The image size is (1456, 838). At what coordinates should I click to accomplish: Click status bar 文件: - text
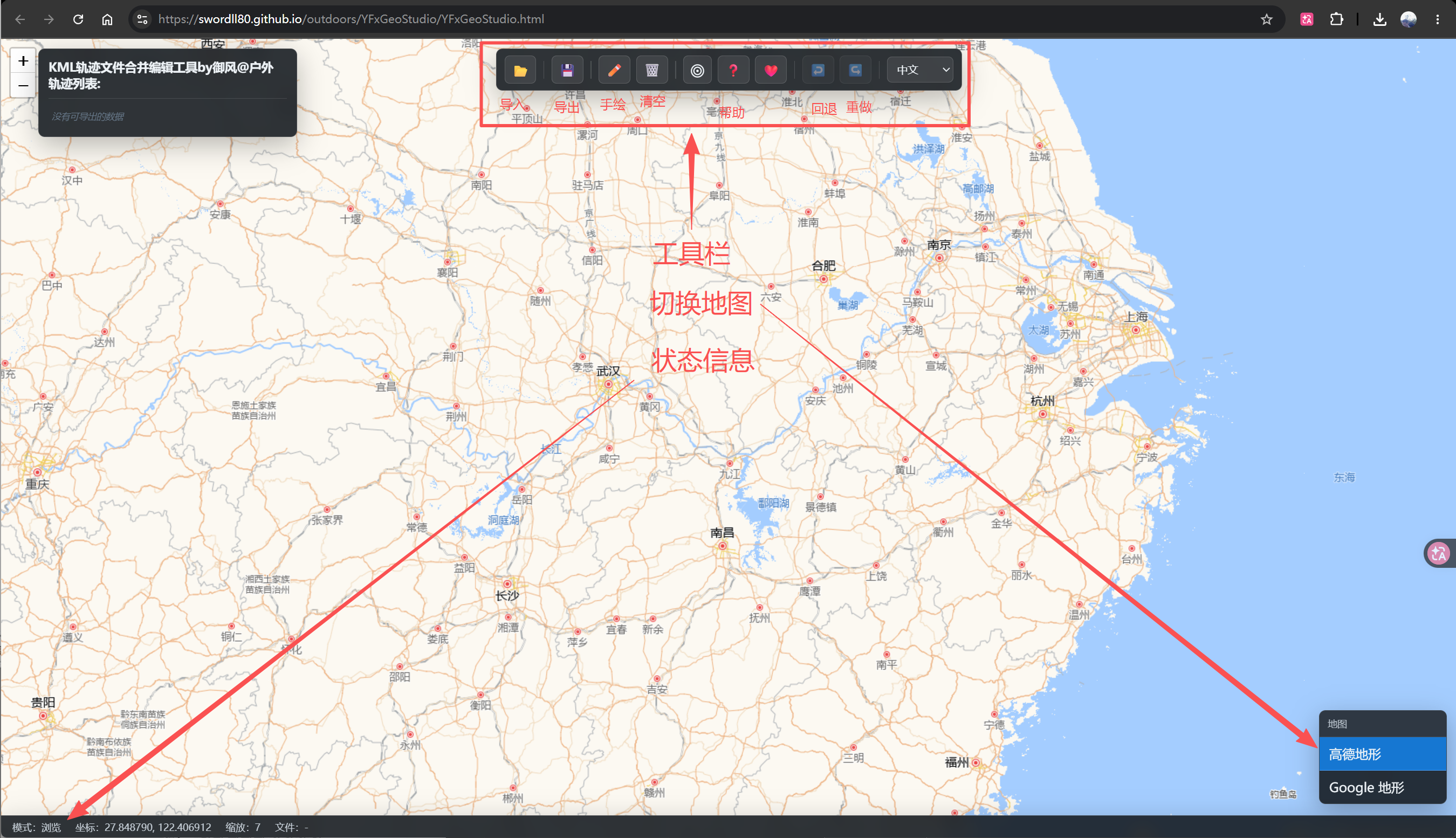point(291,827)
